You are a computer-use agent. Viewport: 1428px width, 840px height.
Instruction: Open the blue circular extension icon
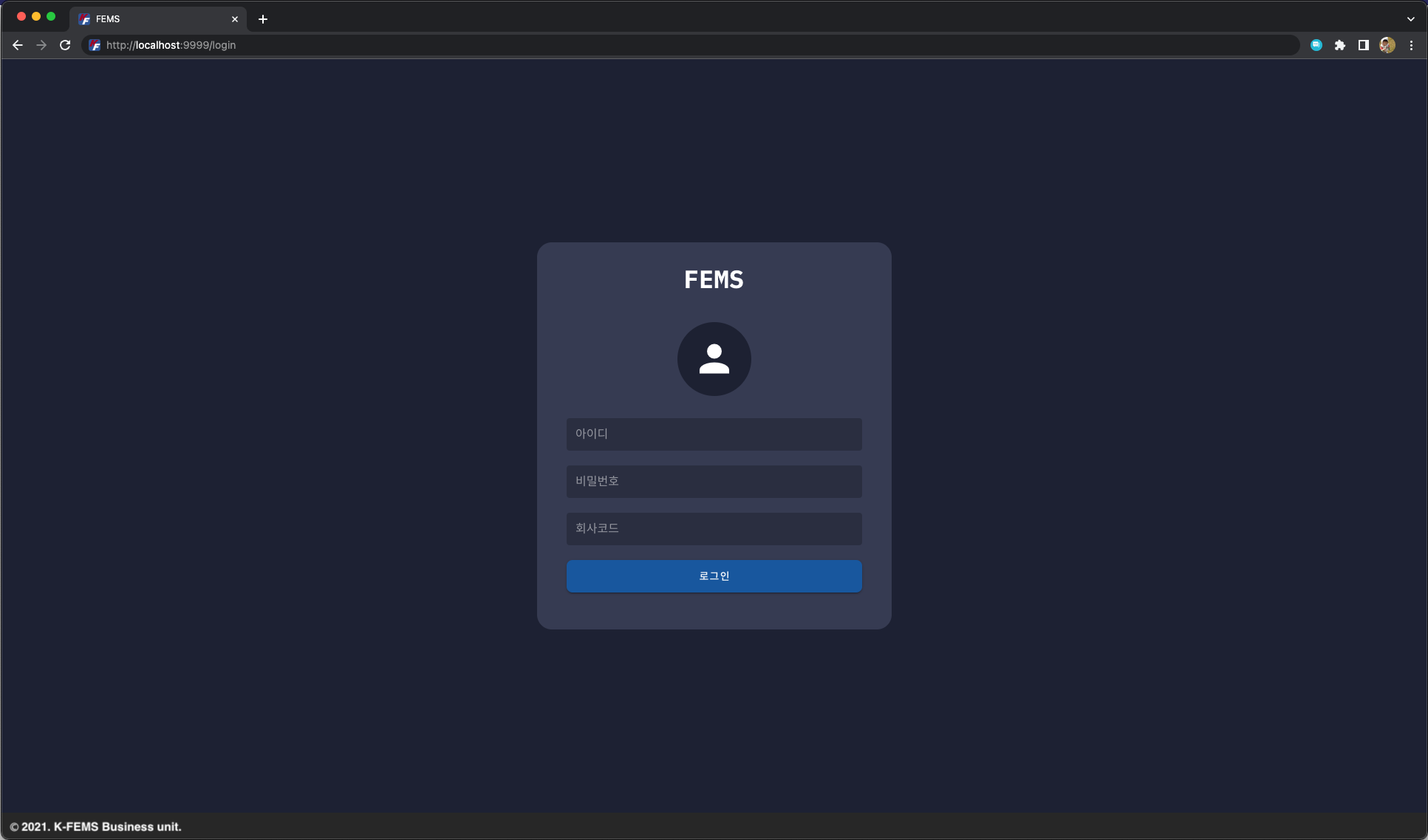(1316, 45)
